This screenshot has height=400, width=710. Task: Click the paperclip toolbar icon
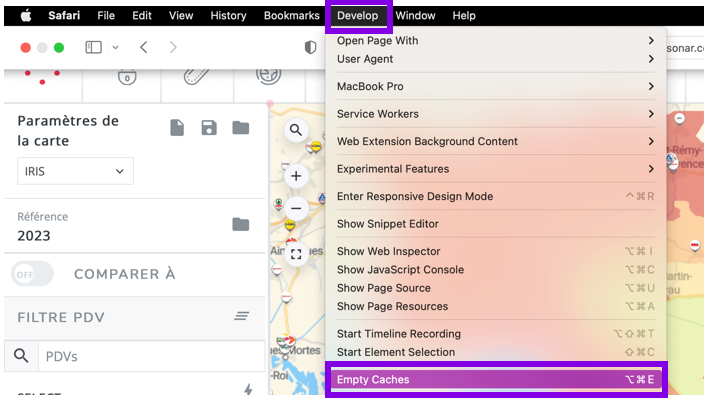coord(197,76)
